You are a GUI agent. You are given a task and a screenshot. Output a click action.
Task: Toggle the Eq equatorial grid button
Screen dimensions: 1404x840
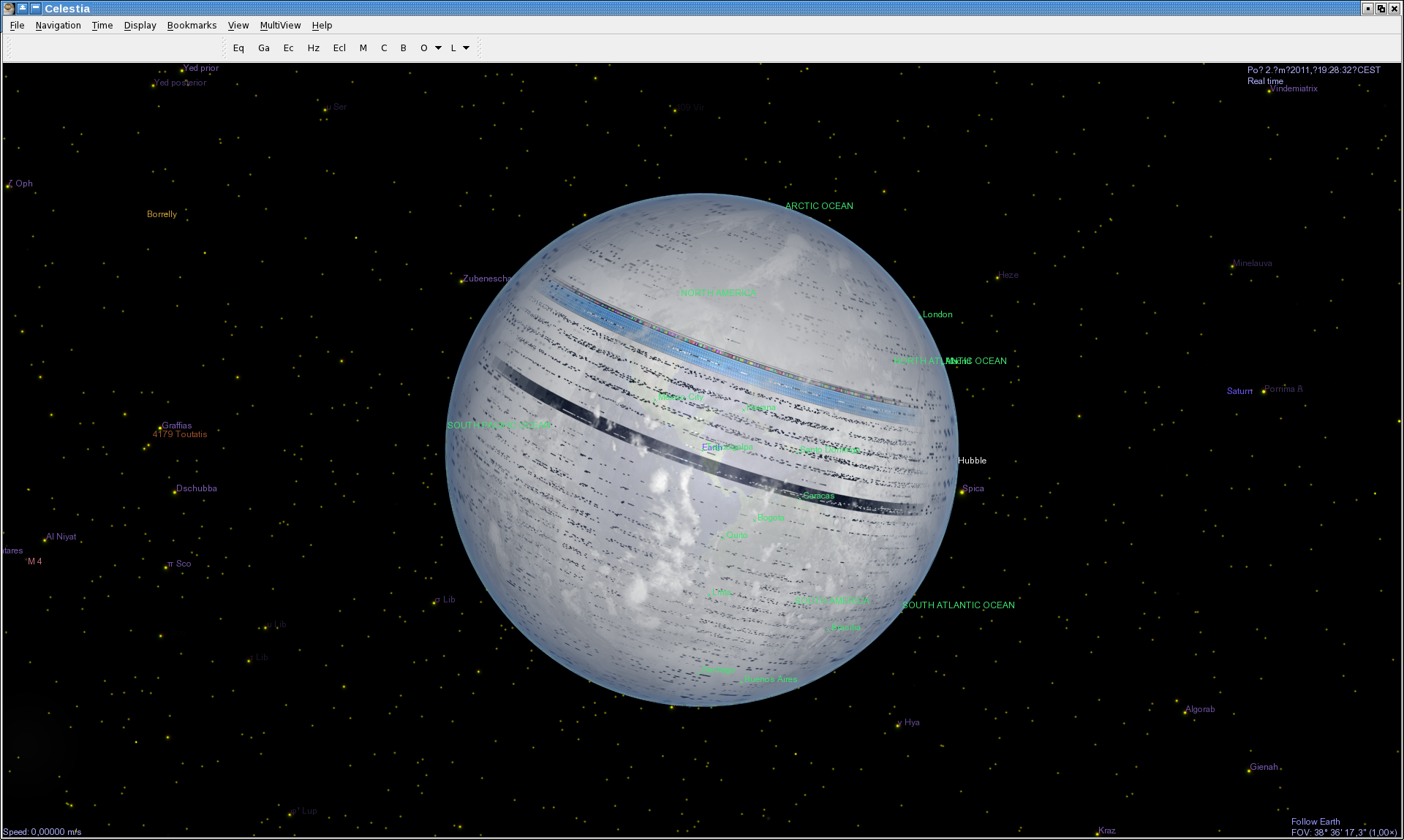[238, 48]
